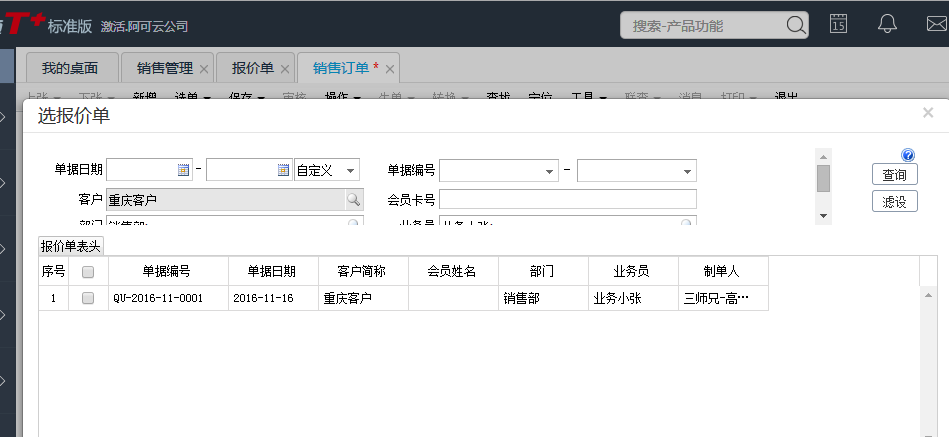Screen dimensions: 949x437
Task: Click the 序号 column header
Action: pos(53,271)
